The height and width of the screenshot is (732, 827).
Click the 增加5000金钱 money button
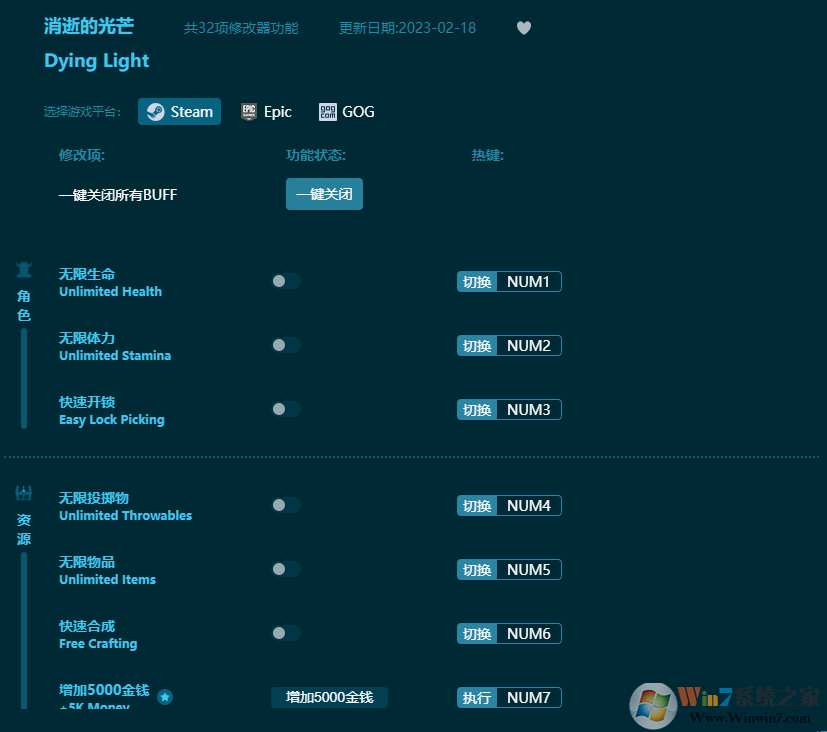coord(329,697)
